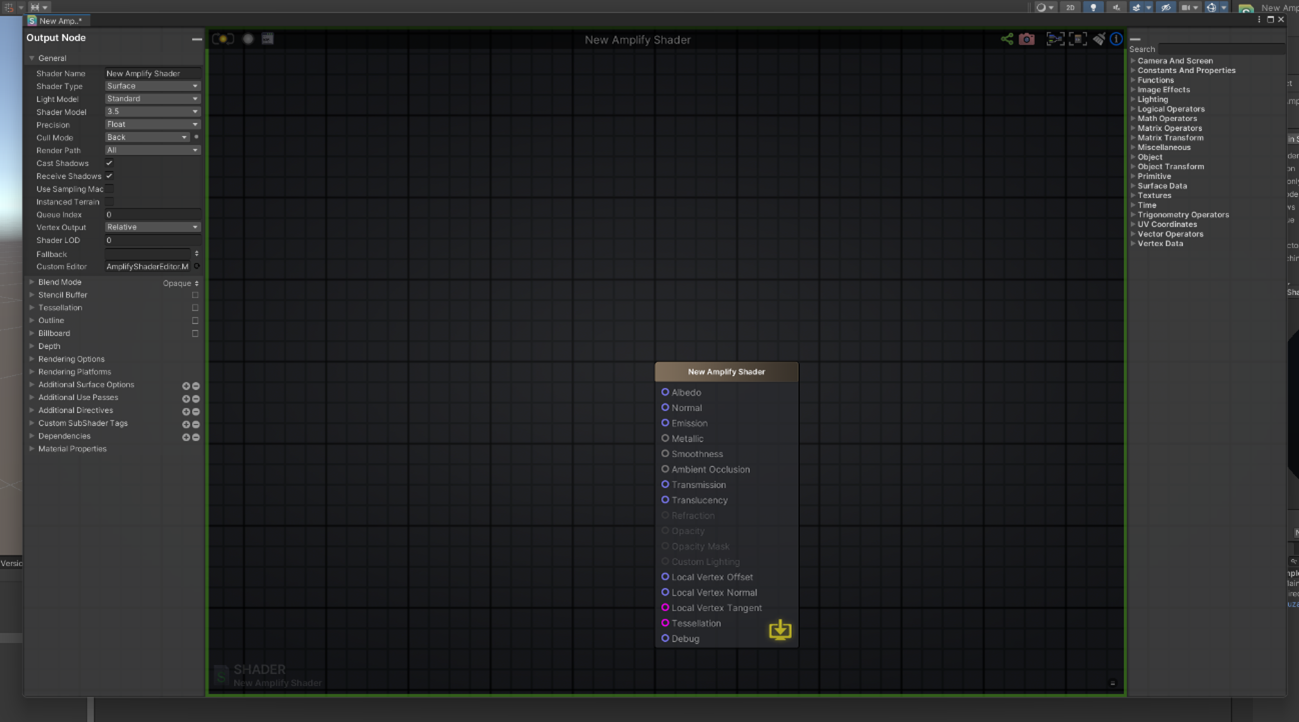Click the Emission input port
This screenshot has width=1299, height=722.
pyautogui.click(x=665, y=423)
